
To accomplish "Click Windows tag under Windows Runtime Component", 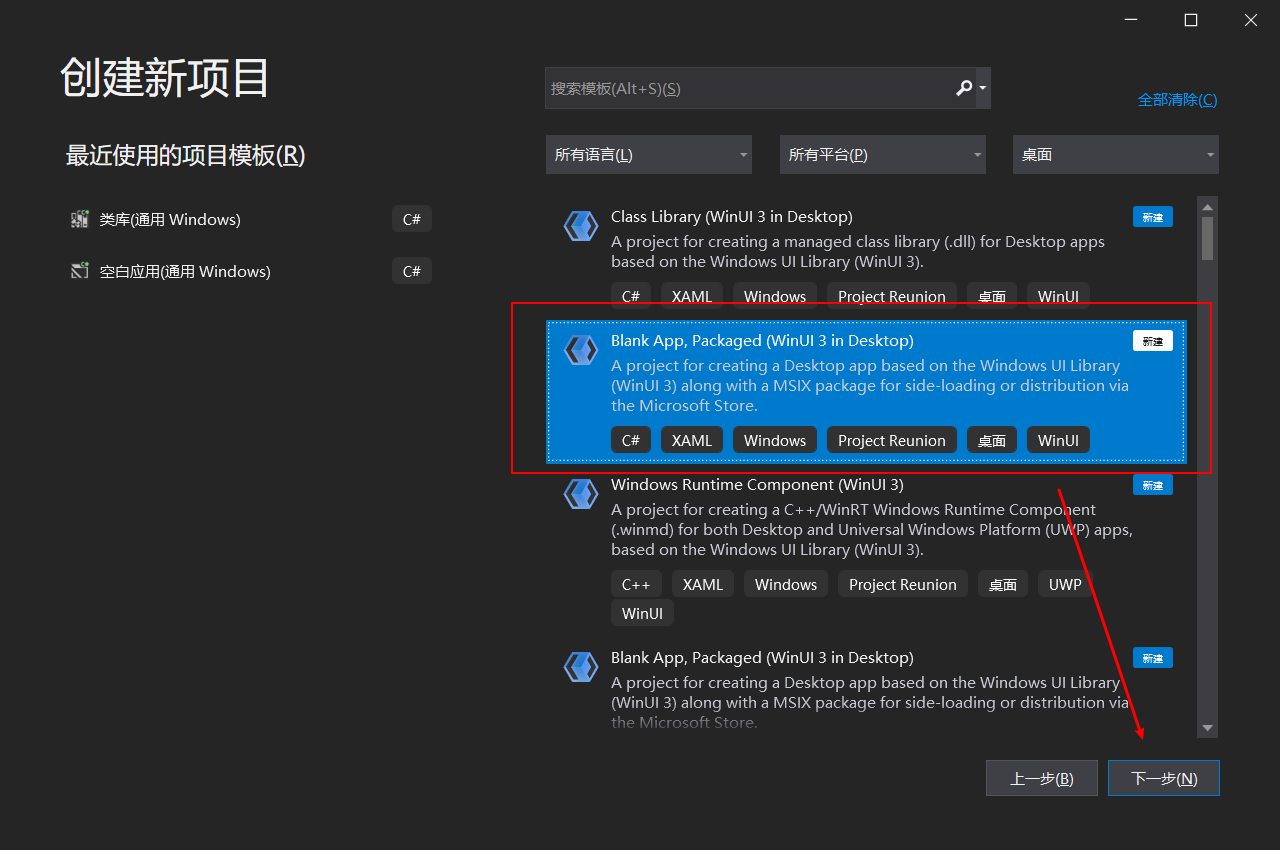I will 786,584.
